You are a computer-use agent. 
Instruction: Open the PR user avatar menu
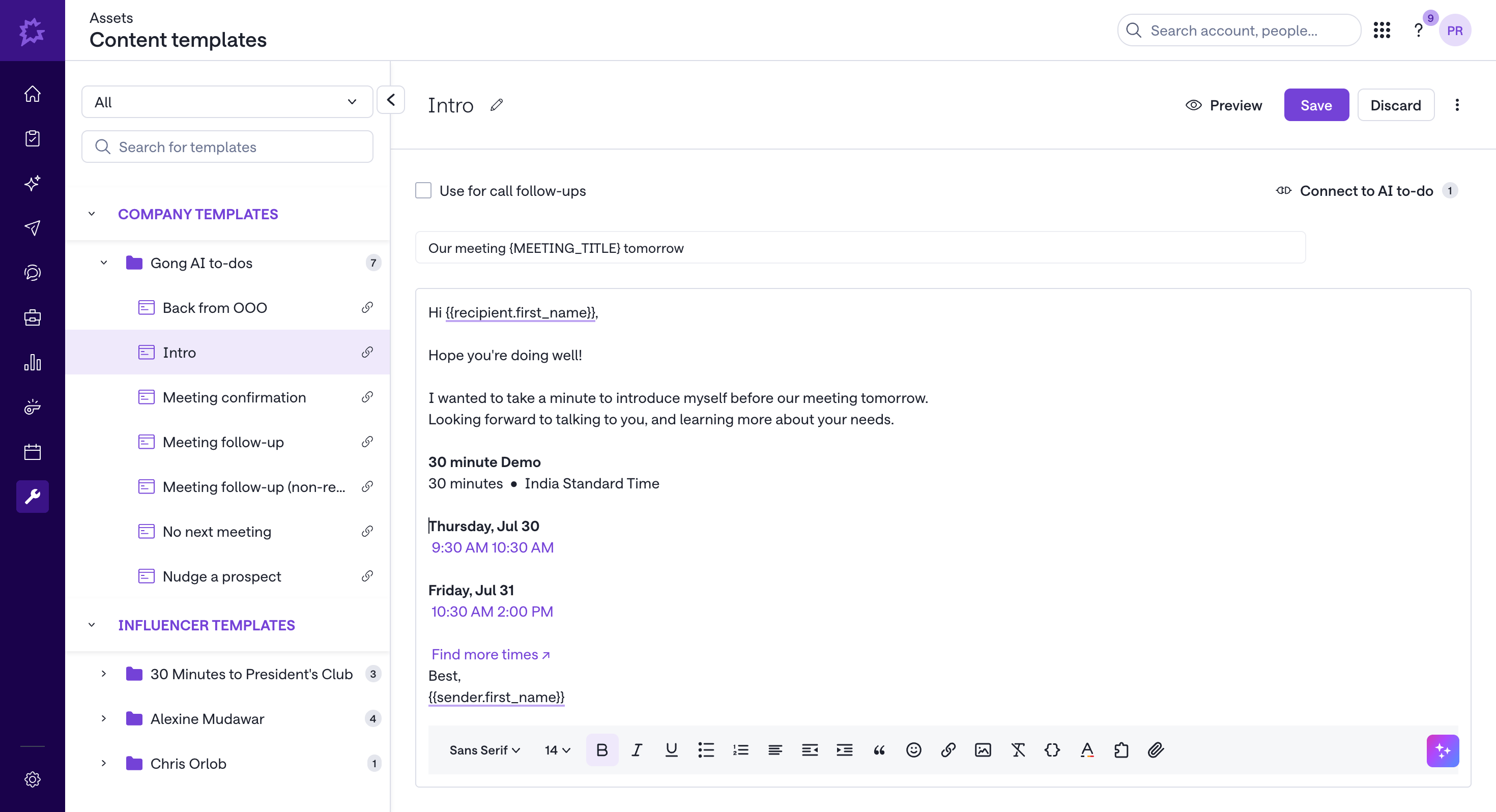pyautogui.click(x=1455, y=30)
